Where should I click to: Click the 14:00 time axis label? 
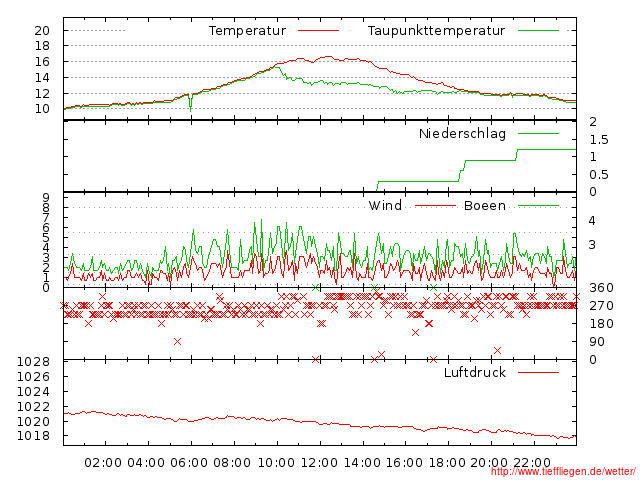tap(362, 463)
